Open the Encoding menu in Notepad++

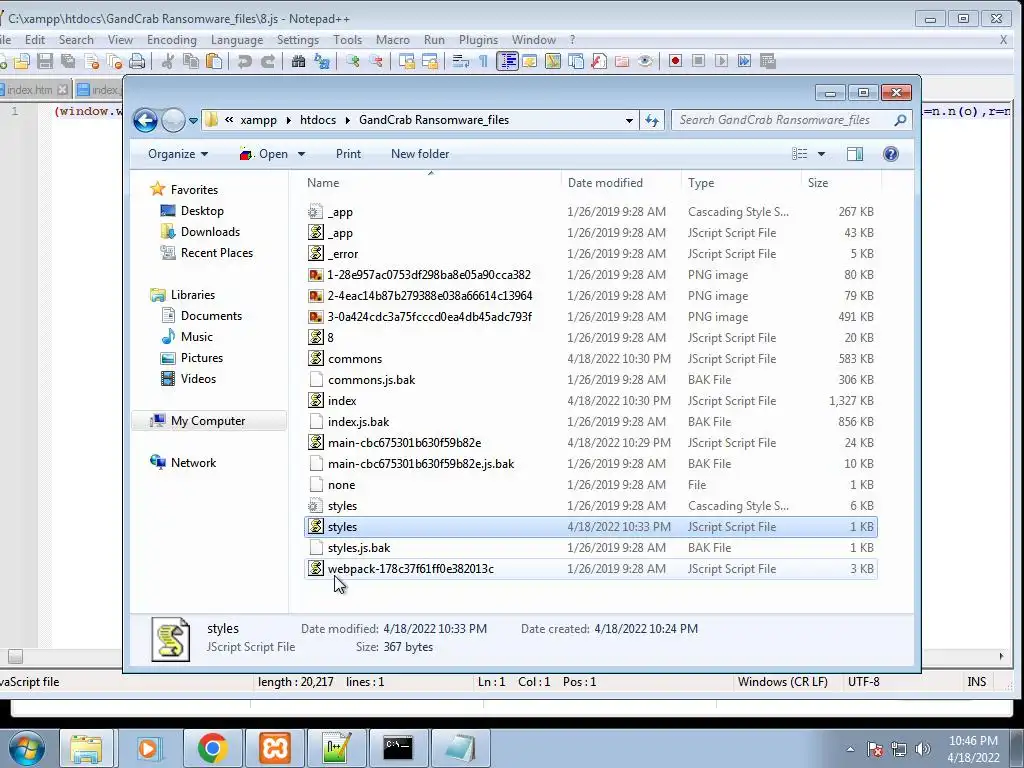172,40
